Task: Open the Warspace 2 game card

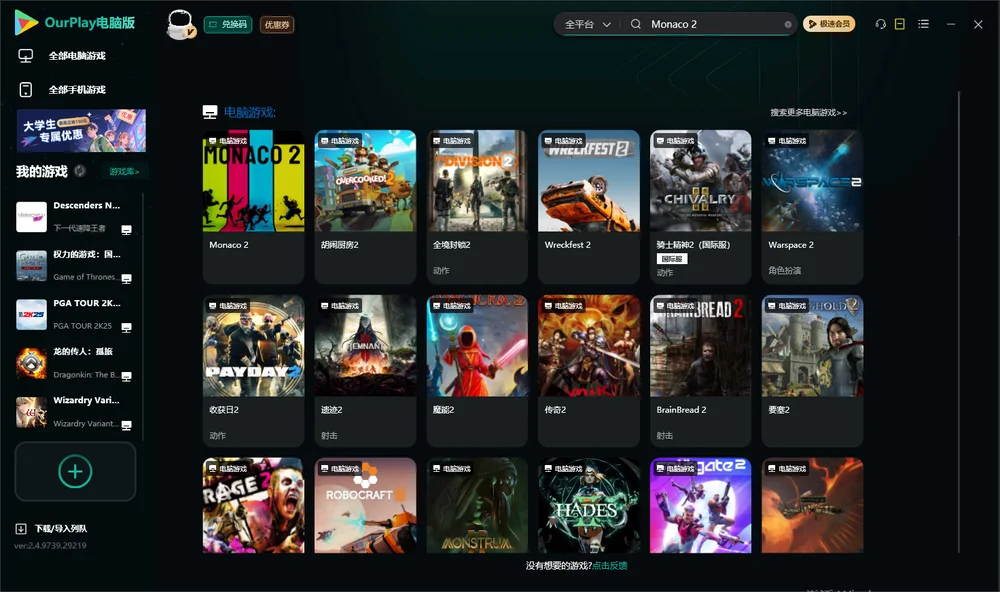Action: (x=812, y=207)
